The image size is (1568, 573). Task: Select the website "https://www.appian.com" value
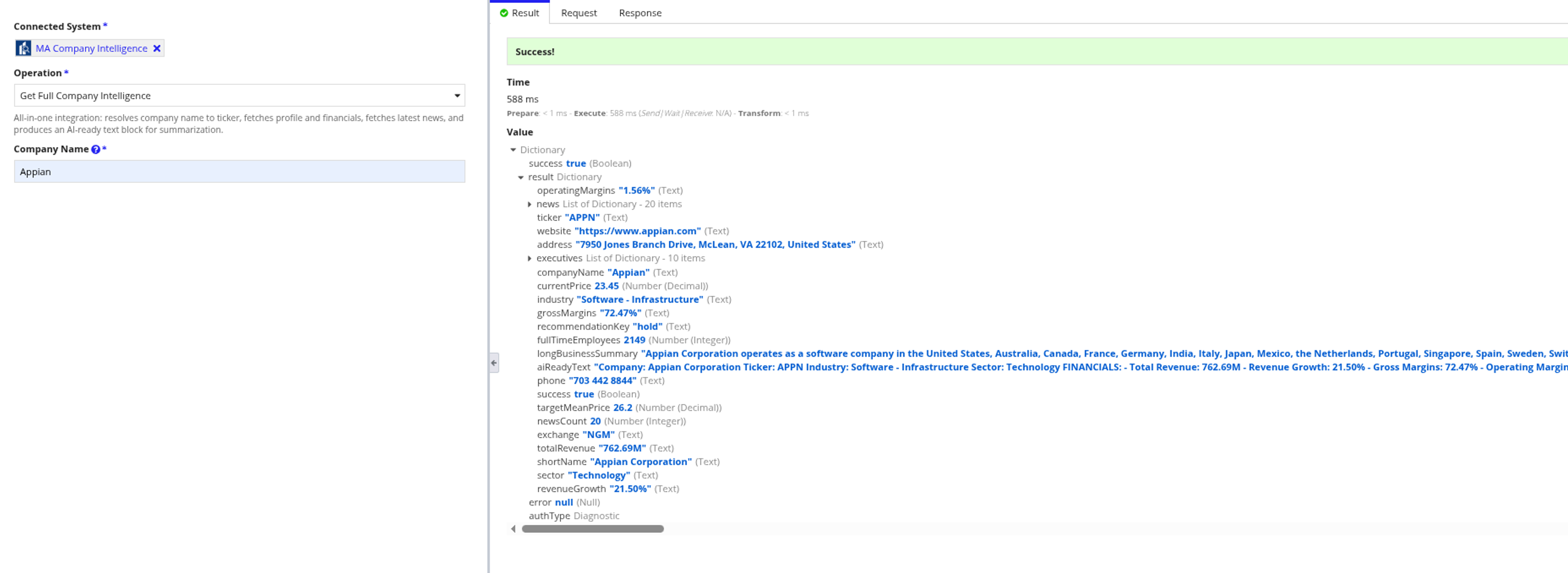click(637, 231)
